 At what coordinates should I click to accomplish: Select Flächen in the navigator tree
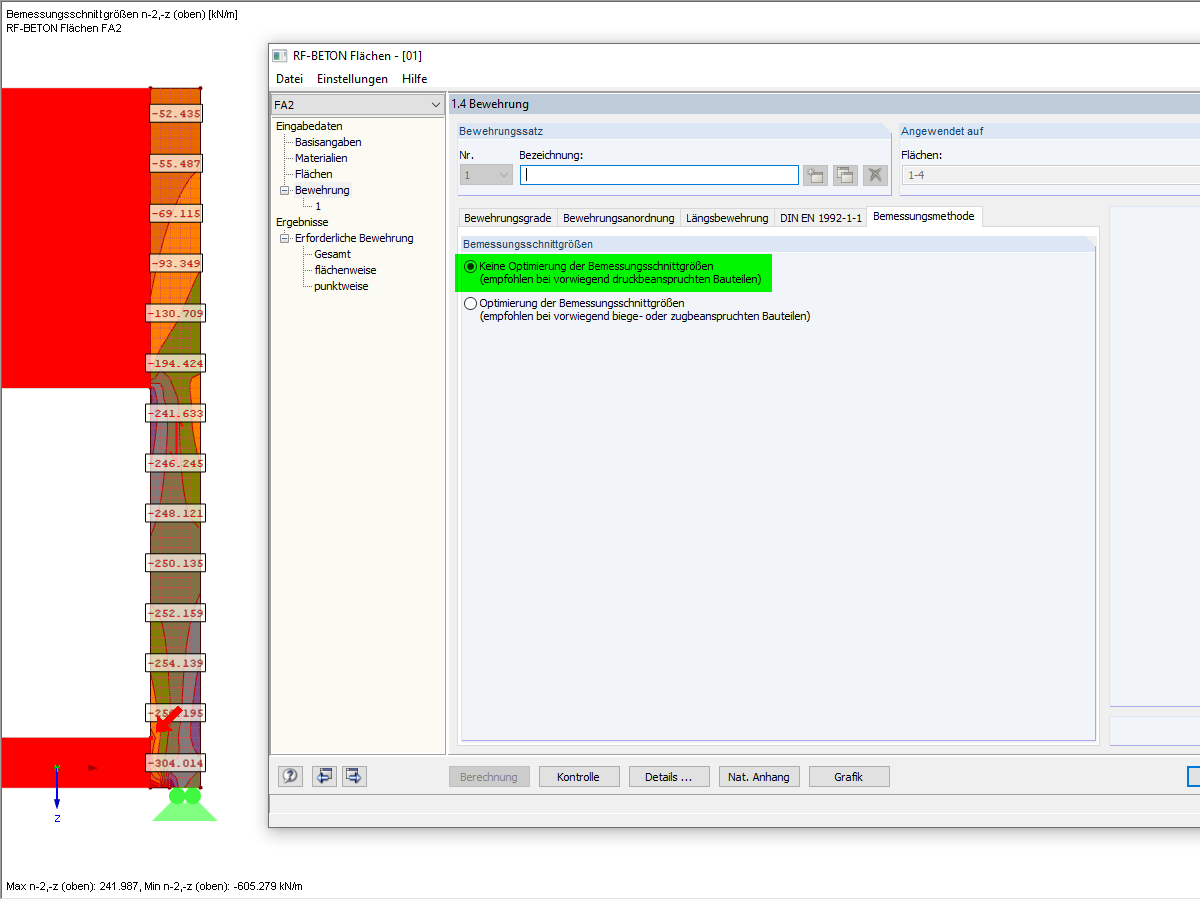[x=314, y=174]
